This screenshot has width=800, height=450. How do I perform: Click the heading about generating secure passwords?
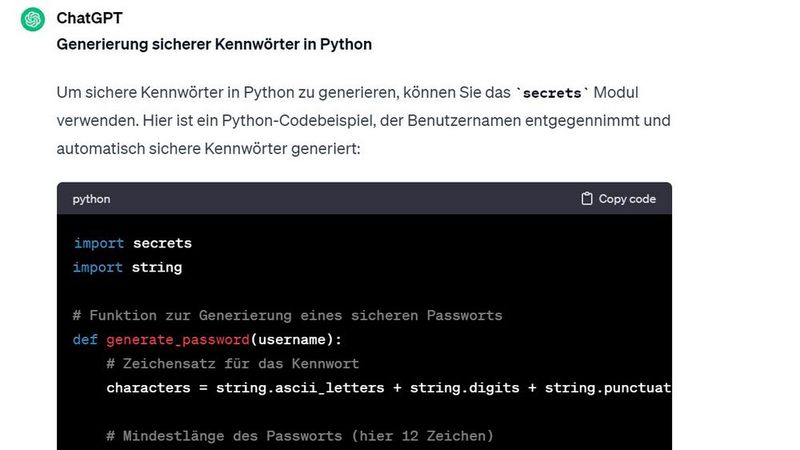coord(214,45)
